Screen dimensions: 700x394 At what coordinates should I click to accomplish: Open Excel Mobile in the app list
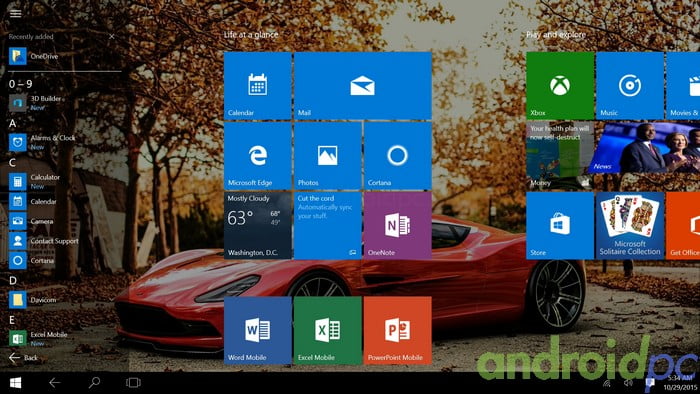point(65,339)
